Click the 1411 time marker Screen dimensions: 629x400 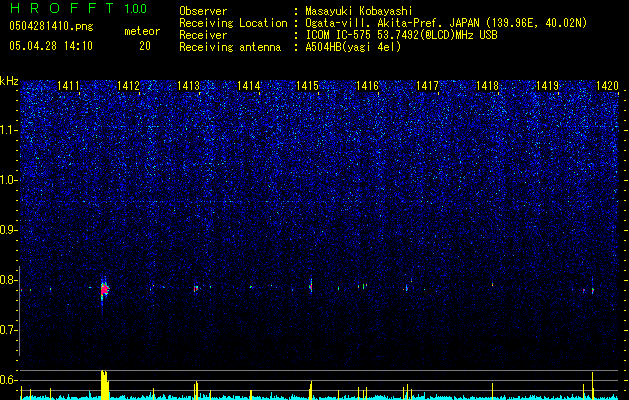(x=69, y=85)
